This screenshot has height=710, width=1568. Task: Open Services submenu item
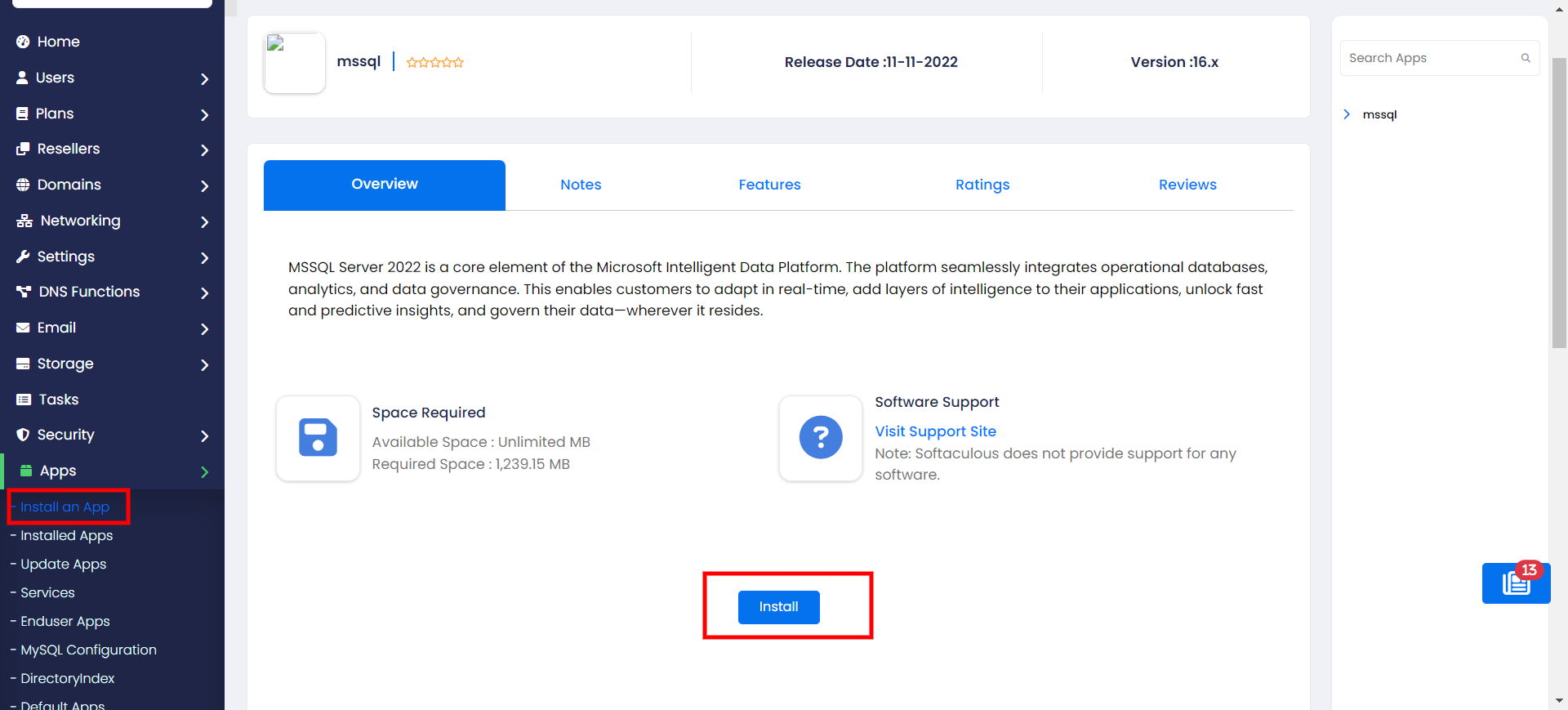[47, 593]
